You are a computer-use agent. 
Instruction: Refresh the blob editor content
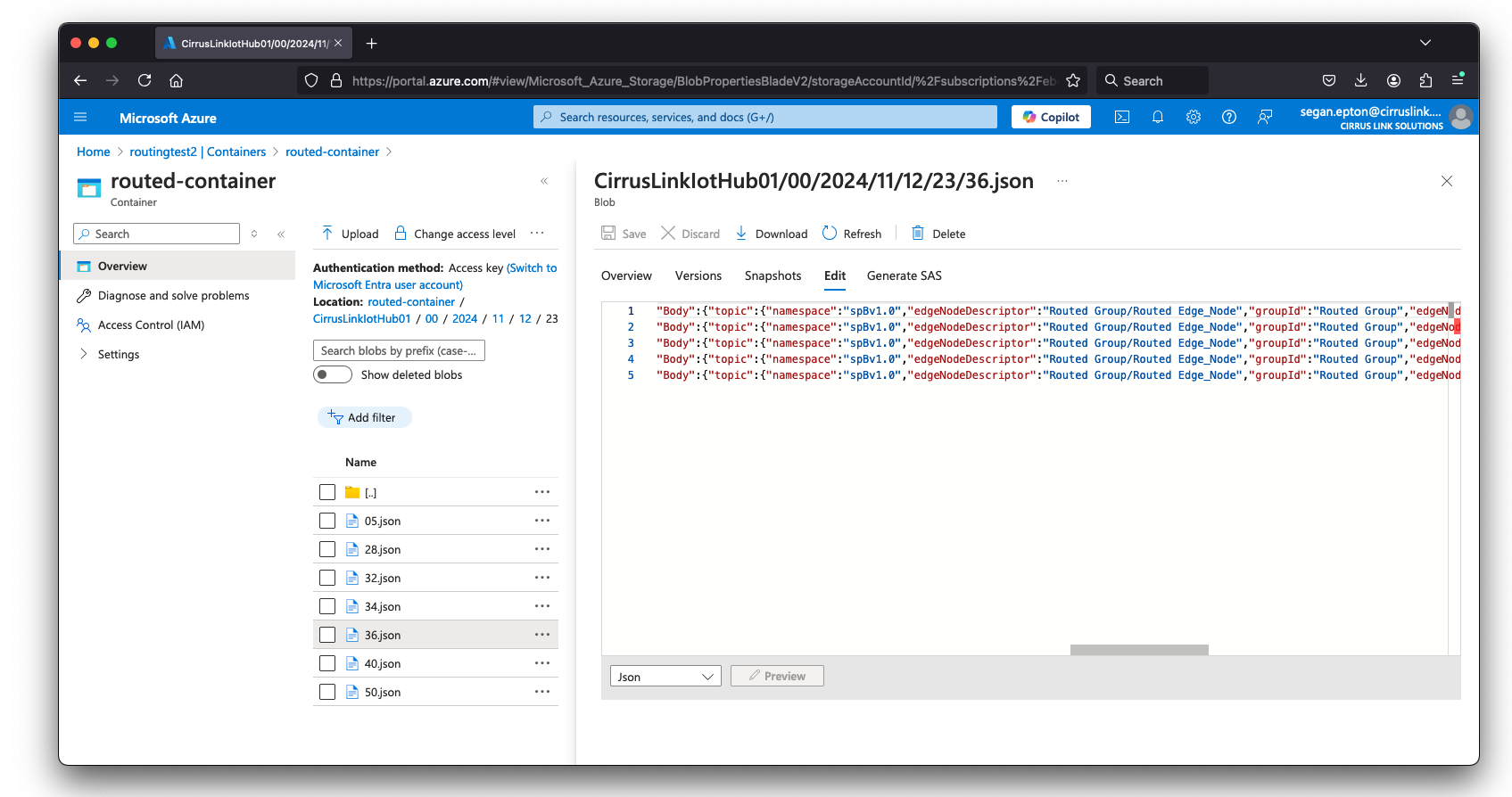pyautogui.click(x=852, y=234)
